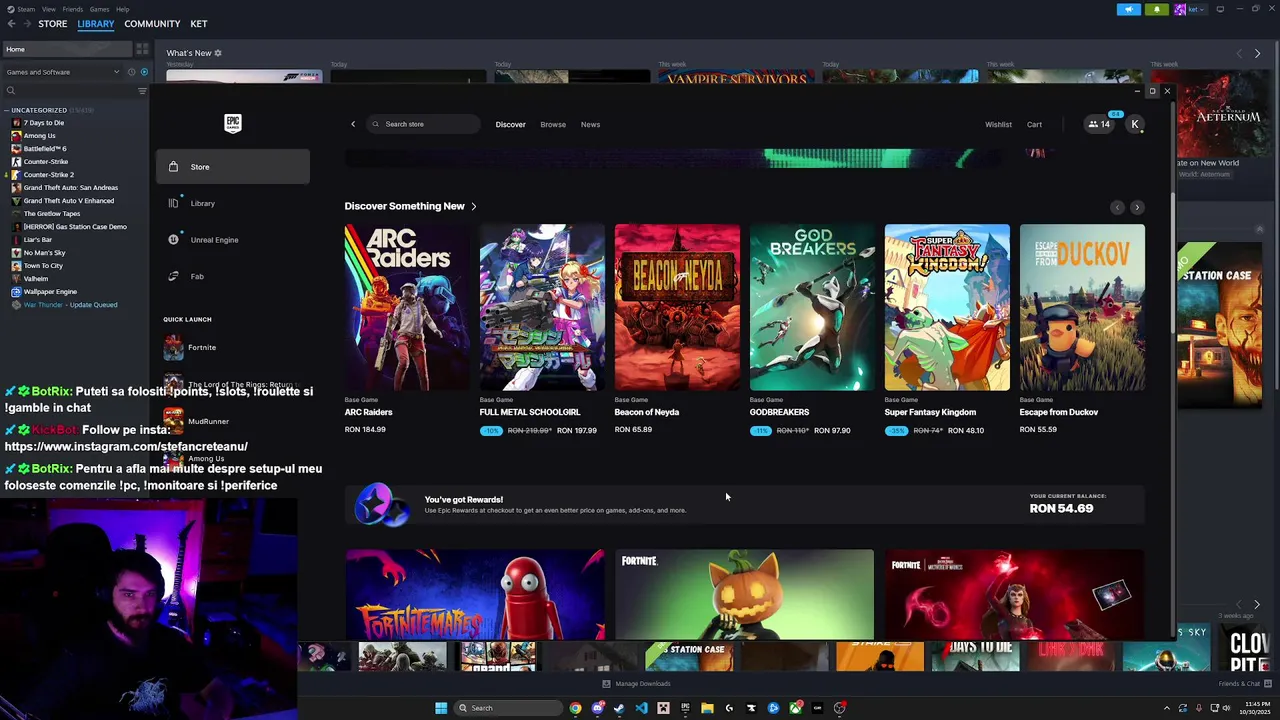Show next Discover Something New games
The image size is (1280, 720).
1137,207
